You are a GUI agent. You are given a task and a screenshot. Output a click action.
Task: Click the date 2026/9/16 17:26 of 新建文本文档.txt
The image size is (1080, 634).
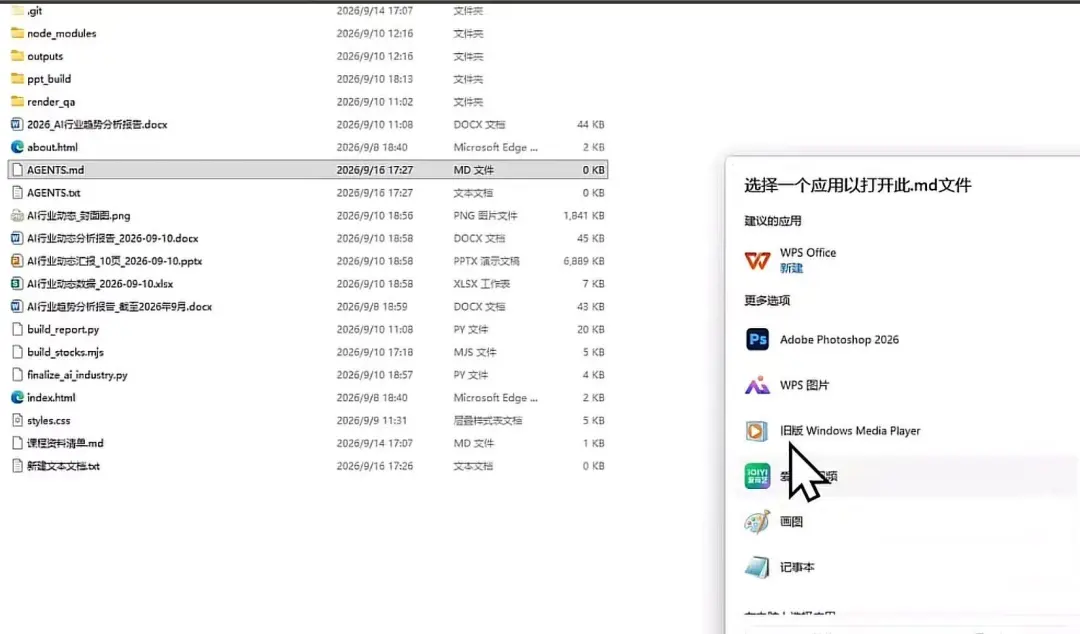point(375,465)
